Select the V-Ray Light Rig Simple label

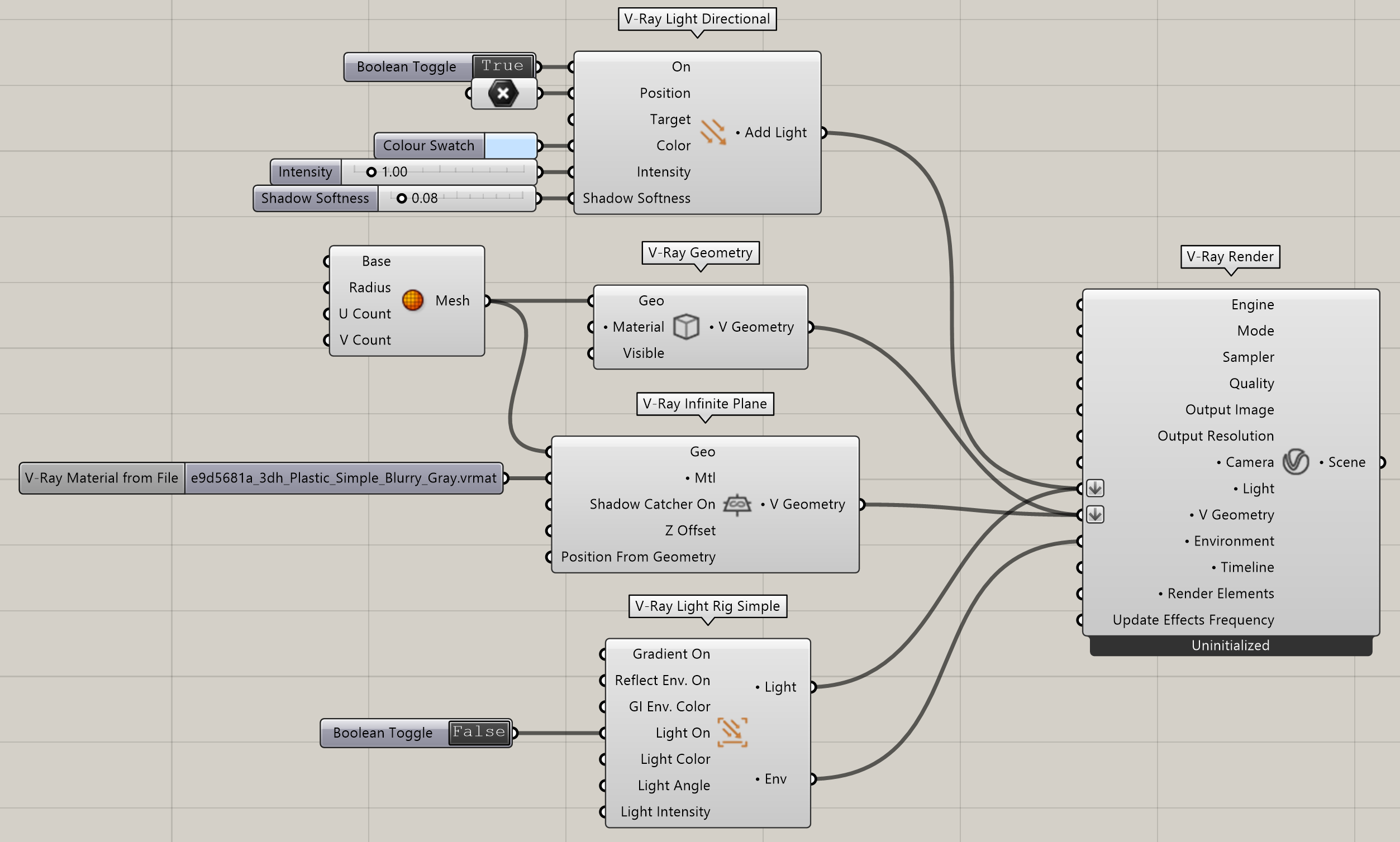707,606
